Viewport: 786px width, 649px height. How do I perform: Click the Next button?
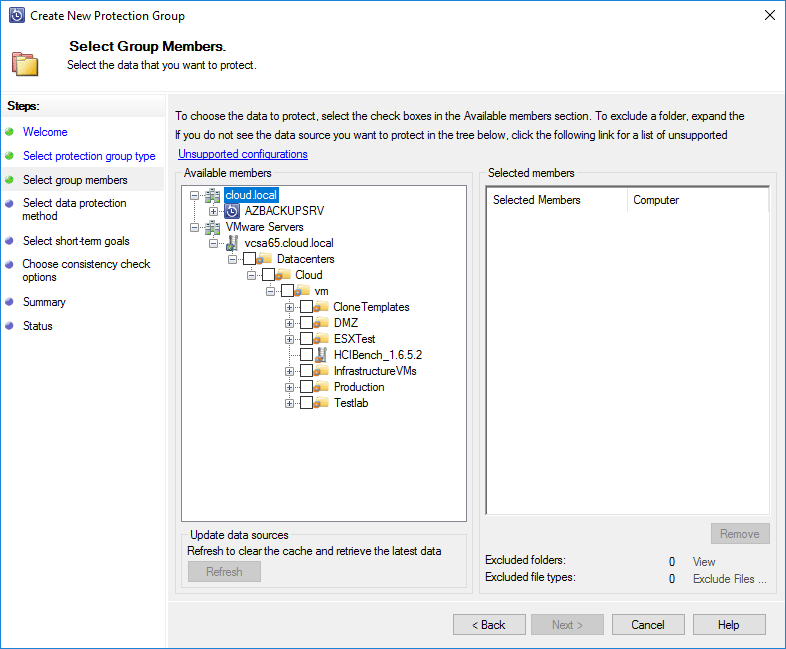567,625
